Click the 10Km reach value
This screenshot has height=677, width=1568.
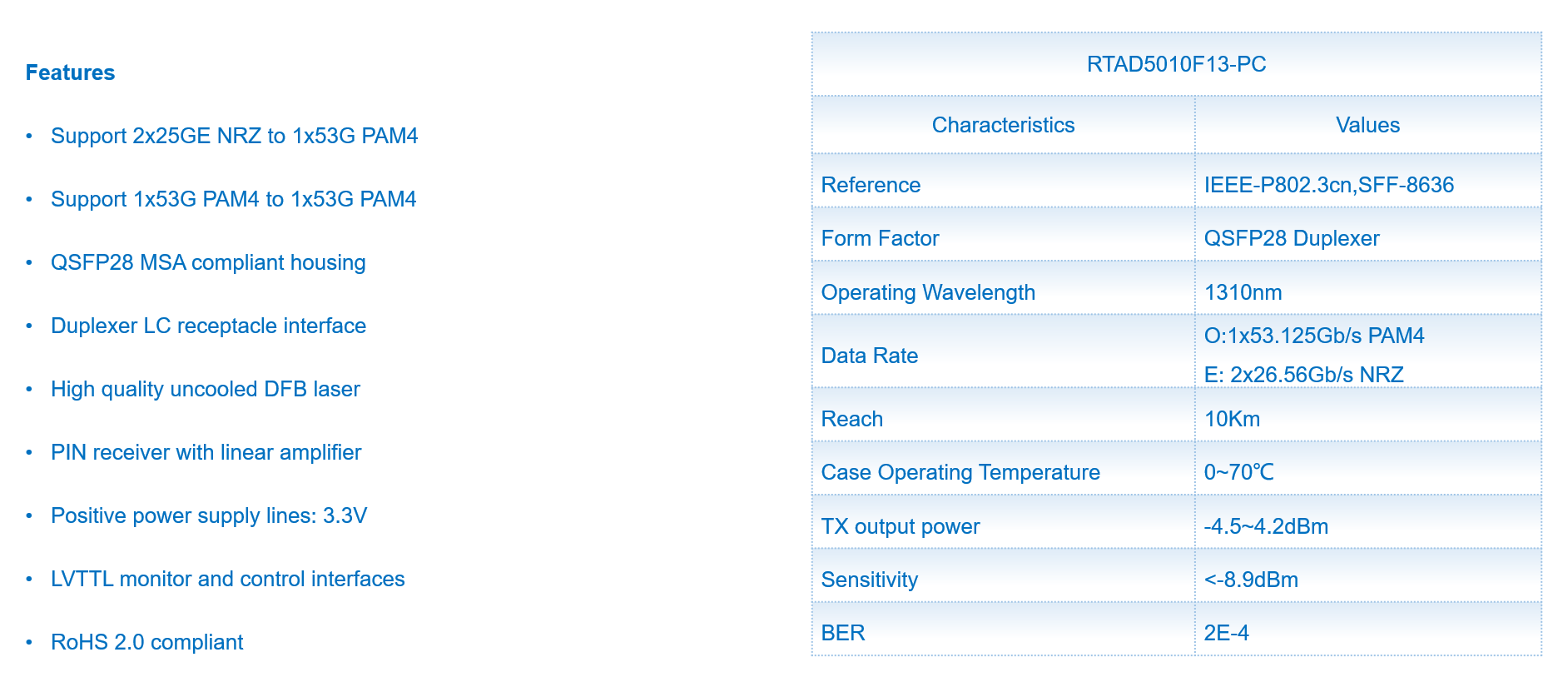(1232, 419)
